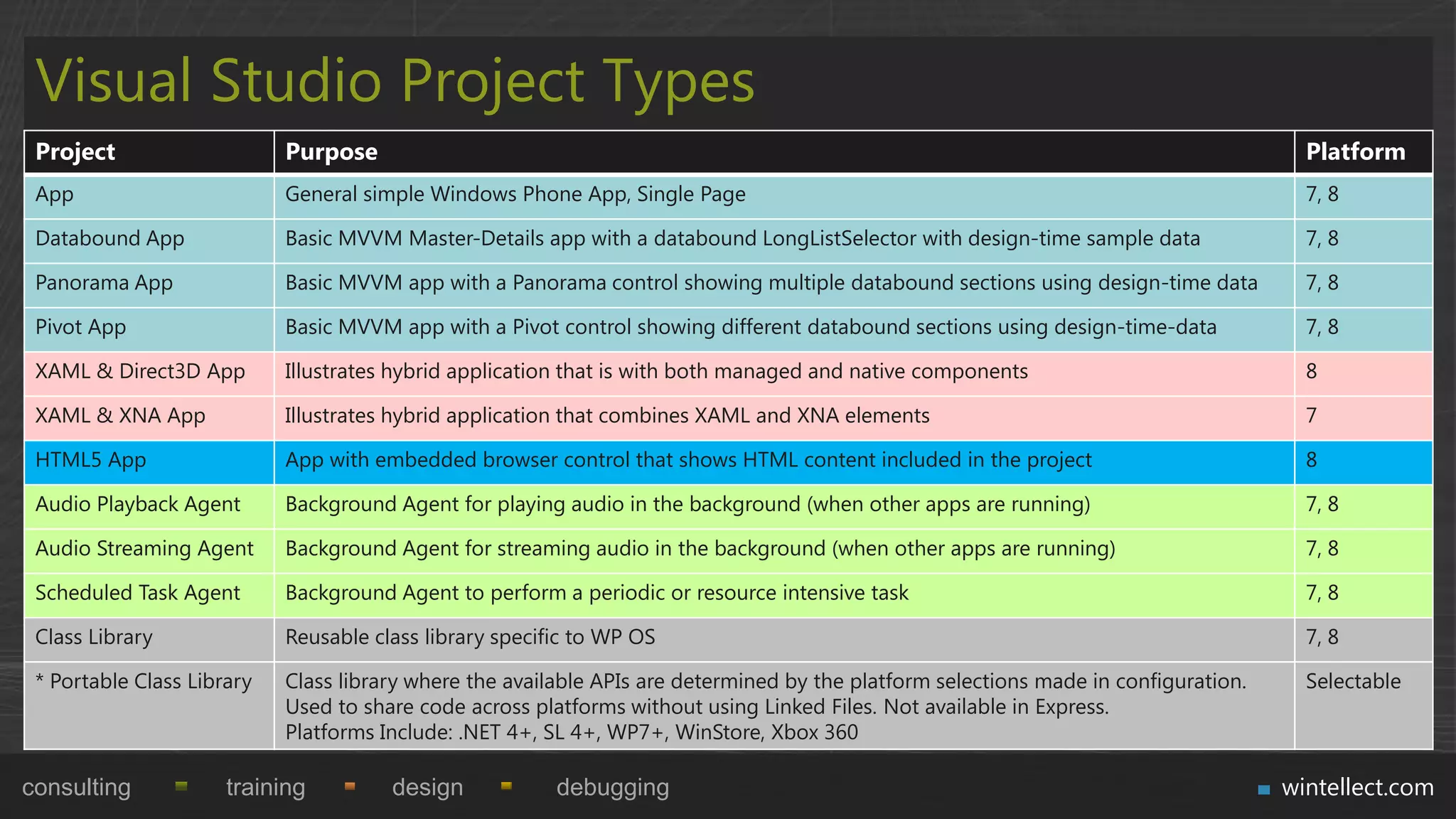Click the HTML5 App row name
Image resolution: width=1456 pixels, height=819 pixels.
click(x=90, y=460)
